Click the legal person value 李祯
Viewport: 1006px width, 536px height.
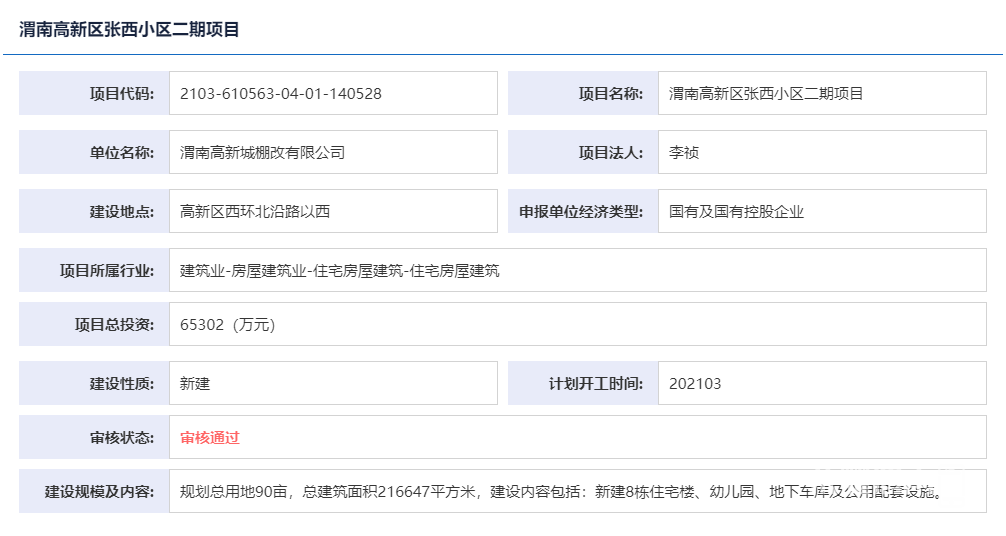coord(684,153)
